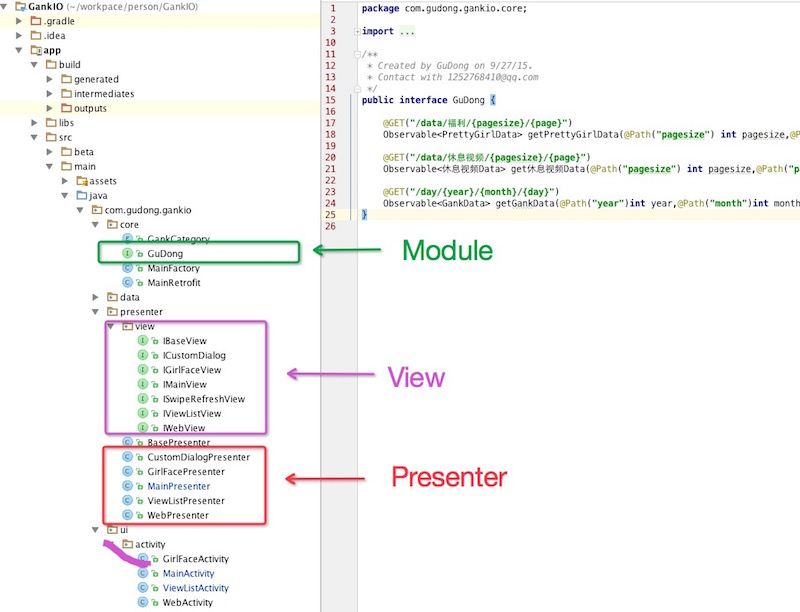Click the folder icon of the .idea directory
Viewport: 800px width, 612px height.
tap(35, 35)
